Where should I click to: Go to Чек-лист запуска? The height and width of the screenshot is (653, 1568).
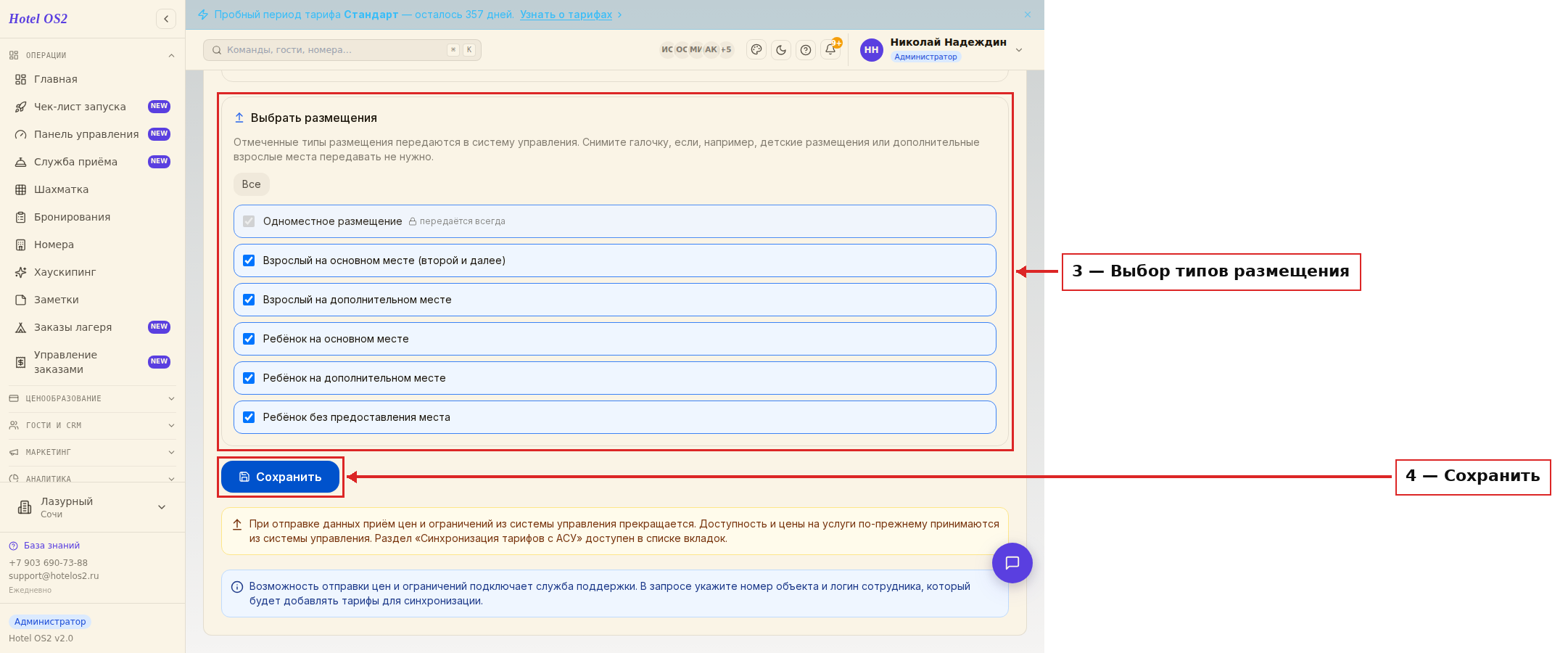(92, 107)
